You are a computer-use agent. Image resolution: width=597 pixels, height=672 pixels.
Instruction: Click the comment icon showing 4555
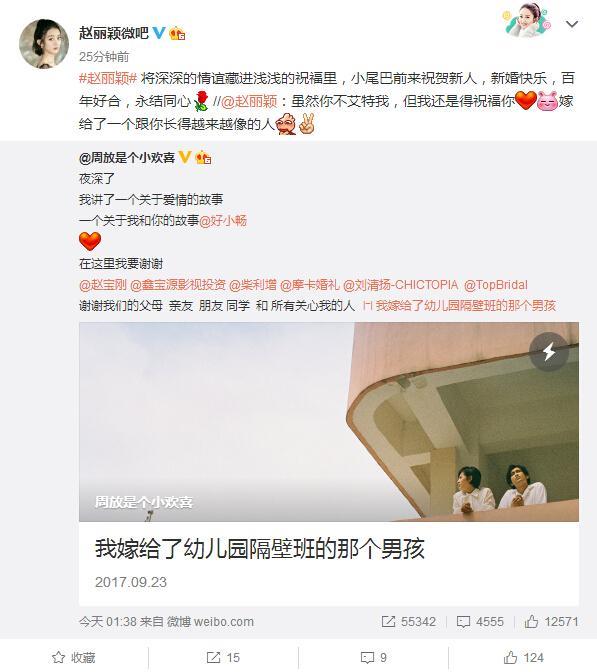coord(480,621)
